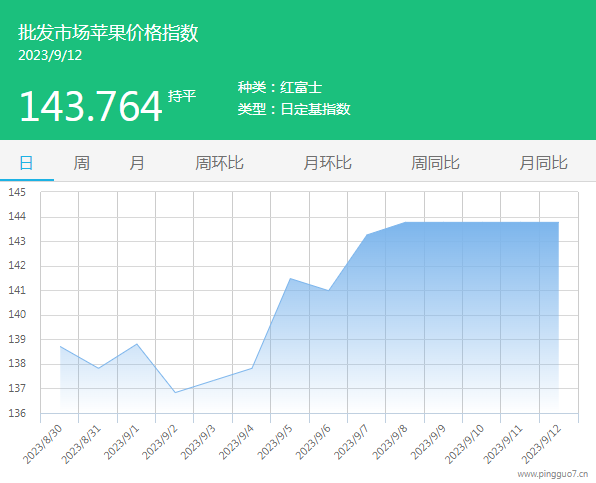
Task: Click the 2023/9/8 data point on chart
Action: [x=405, y=222]
